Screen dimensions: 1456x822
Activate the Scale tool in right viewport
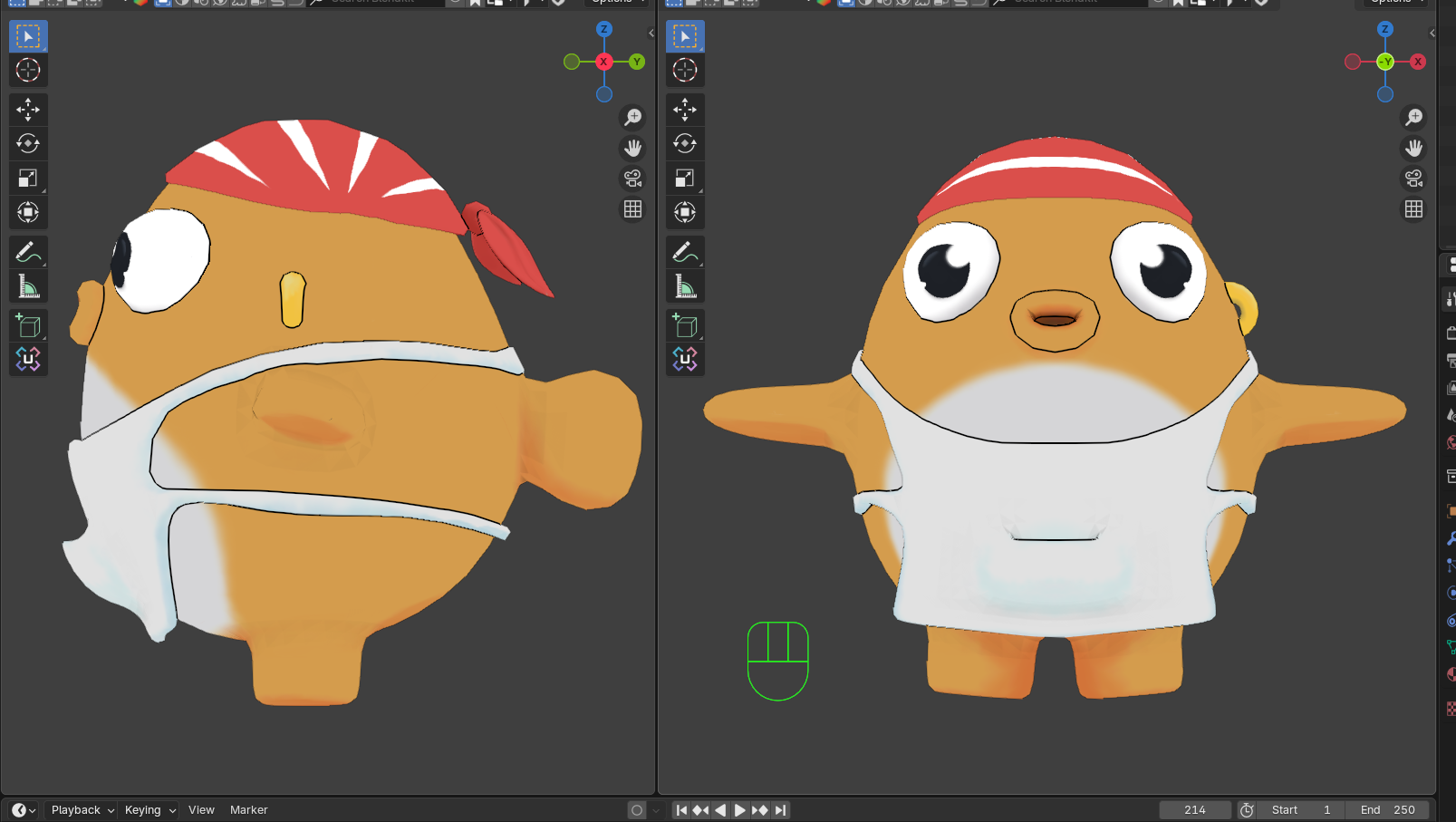[685, 178]
